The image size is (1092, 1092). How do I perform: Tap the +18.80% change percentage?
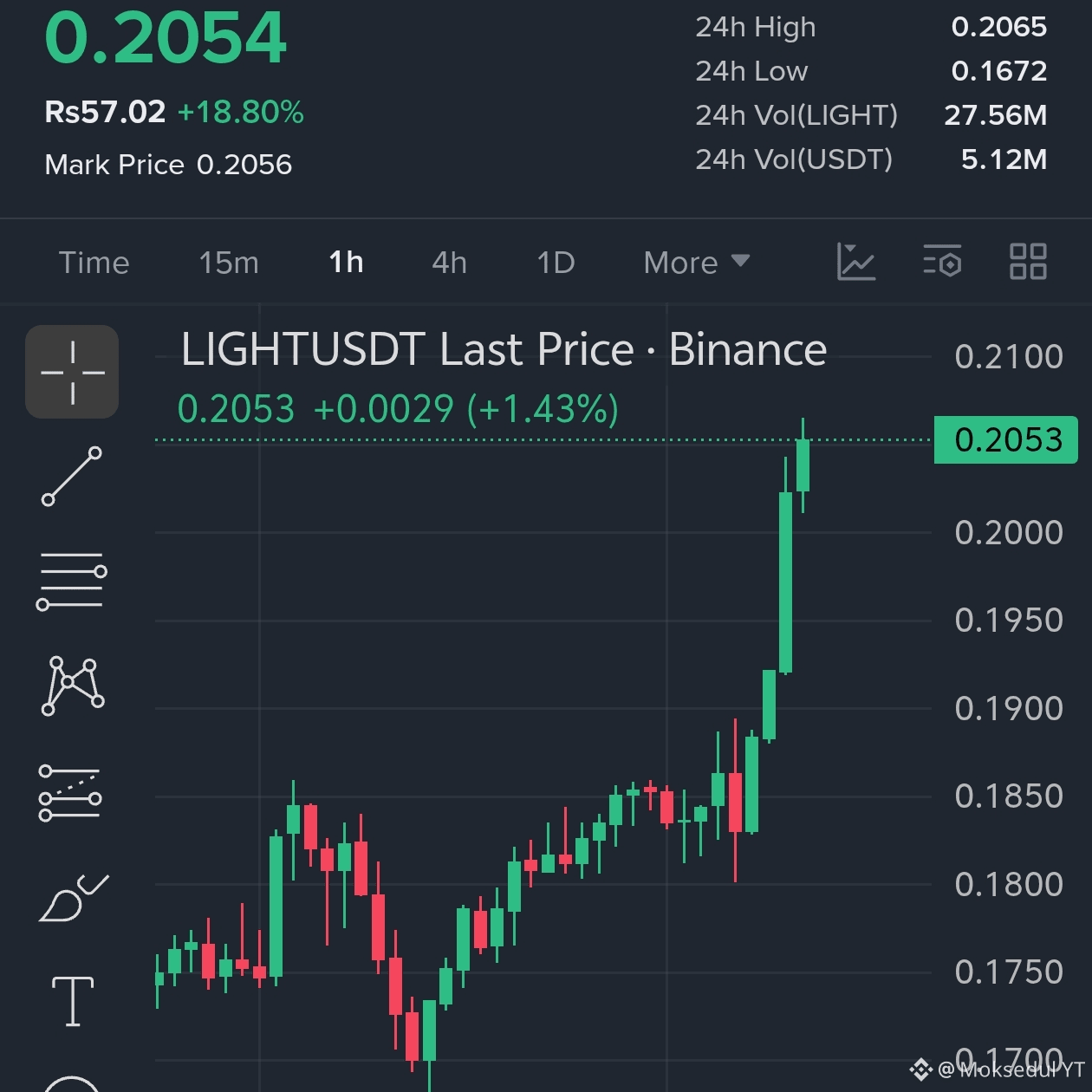[x=240, y=112]
